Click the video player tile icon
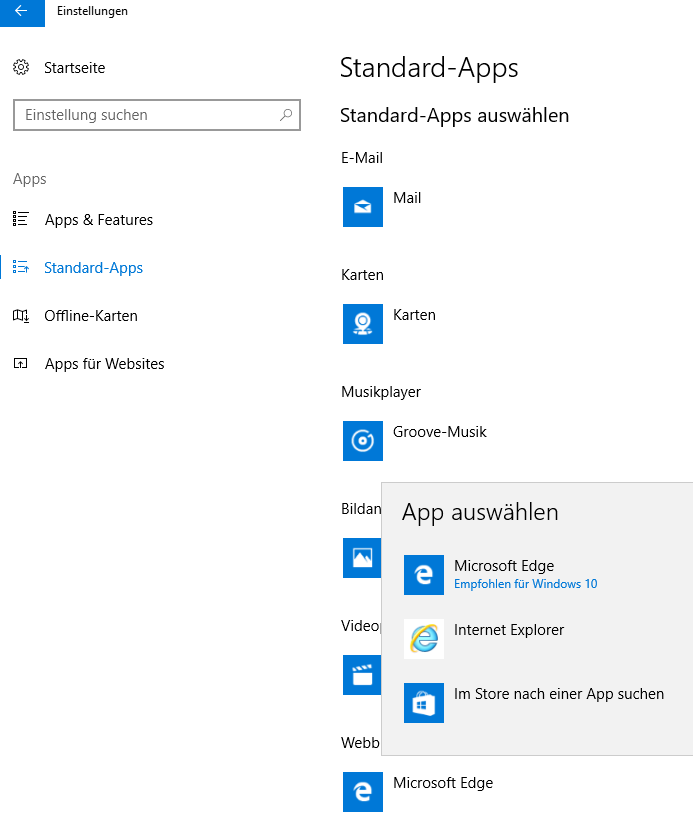 tap(362, 675)
